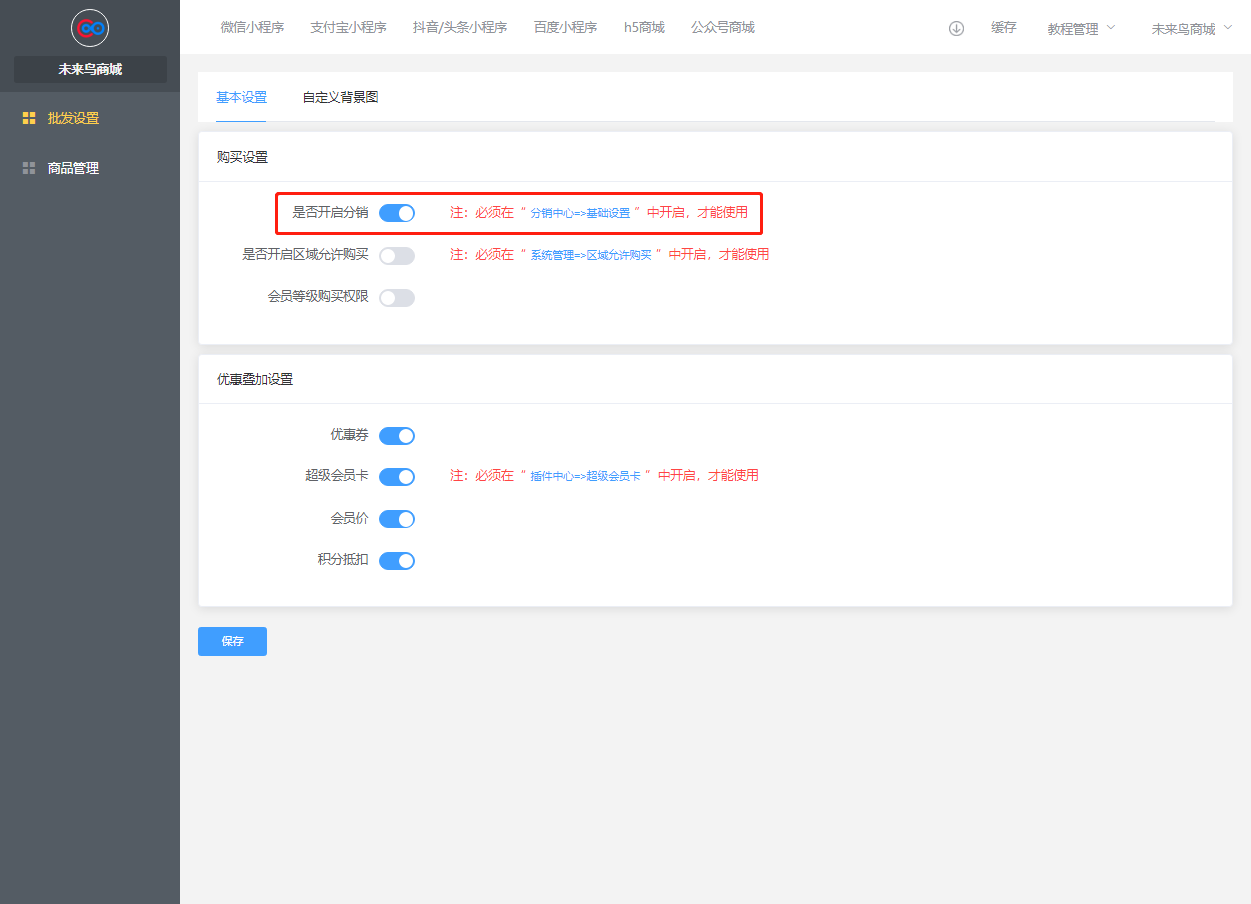Switch off the 会员价 toggle
Image resolution: width=1251 pixels, height=904 pixels.
[x=397, y=519]
